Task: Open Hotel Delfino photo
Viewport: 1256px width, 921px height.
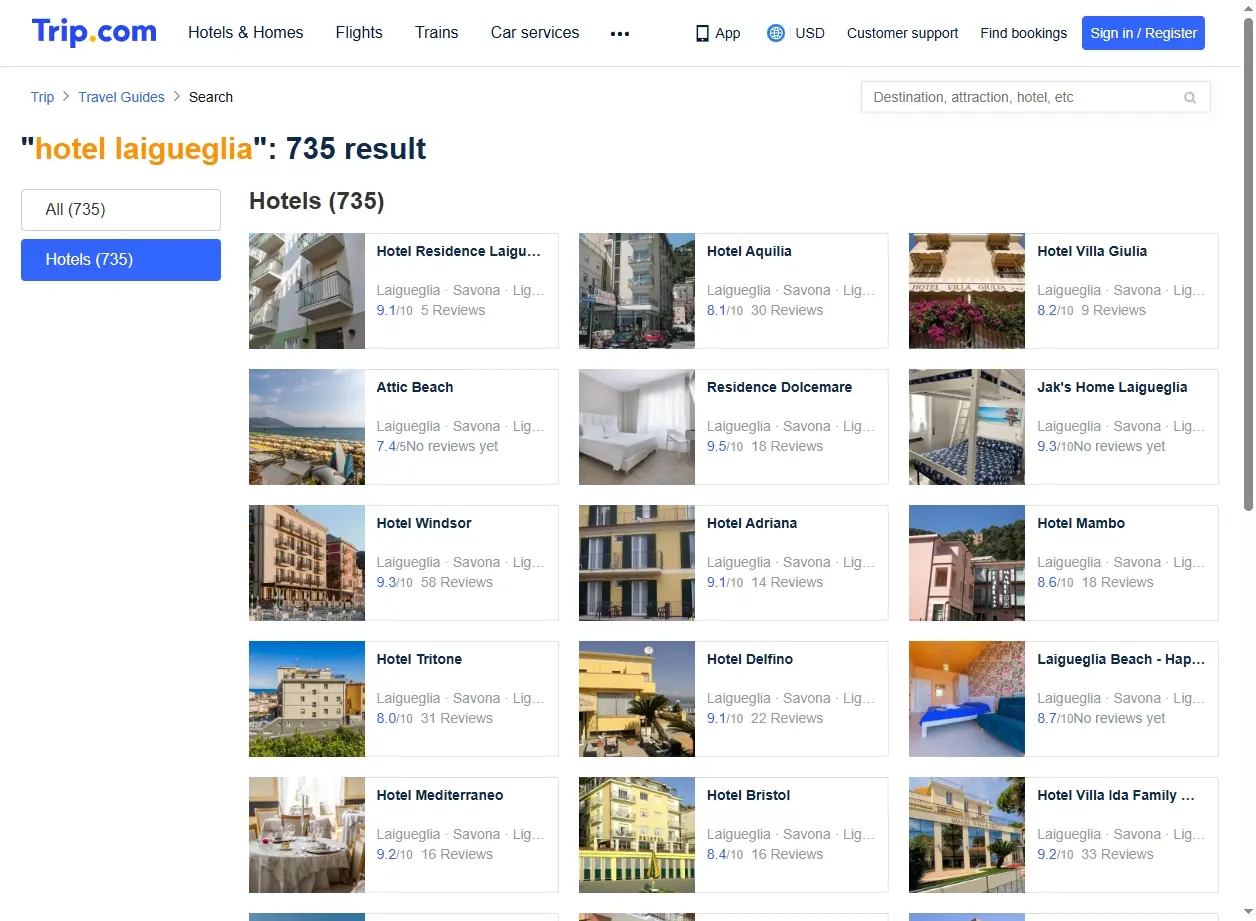Action: [x=637, y=699]
